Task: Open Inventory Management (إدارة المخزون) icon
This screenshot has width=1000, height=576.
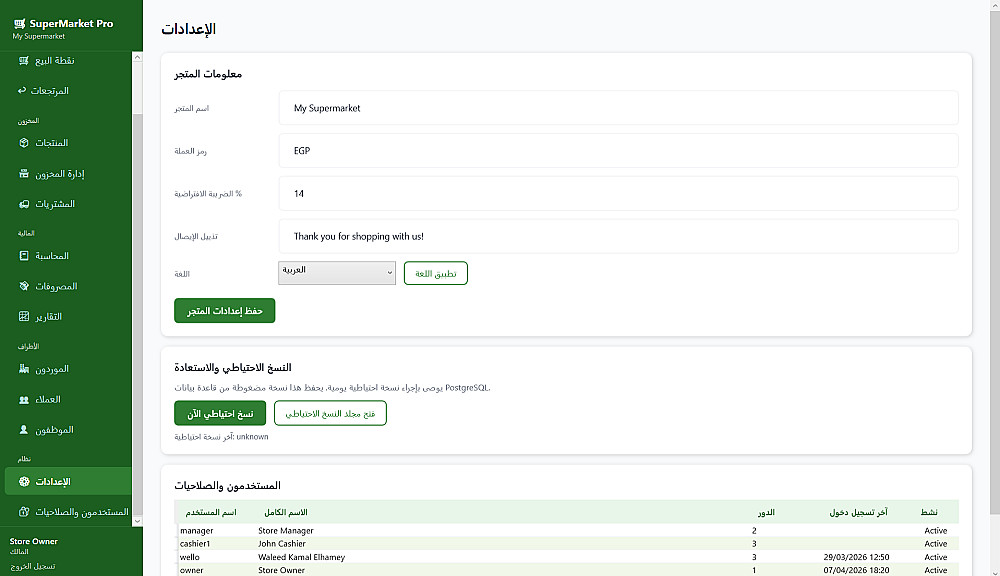Action: tap(24, 174)
